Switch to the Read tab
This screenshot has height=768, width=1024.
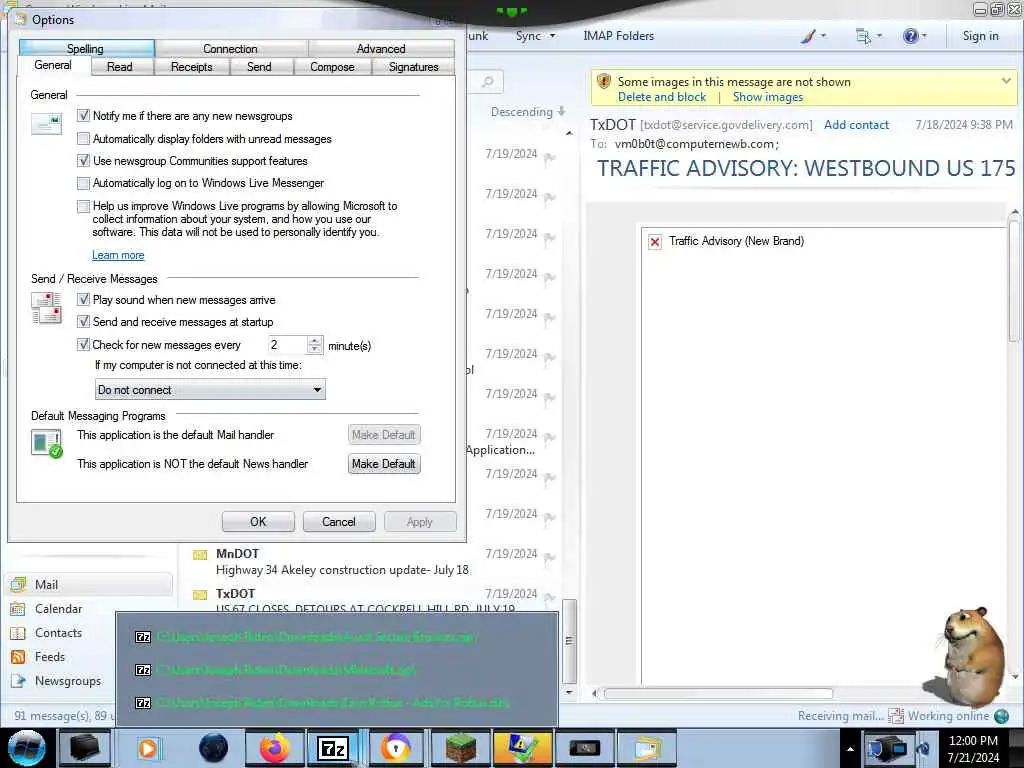120,67
